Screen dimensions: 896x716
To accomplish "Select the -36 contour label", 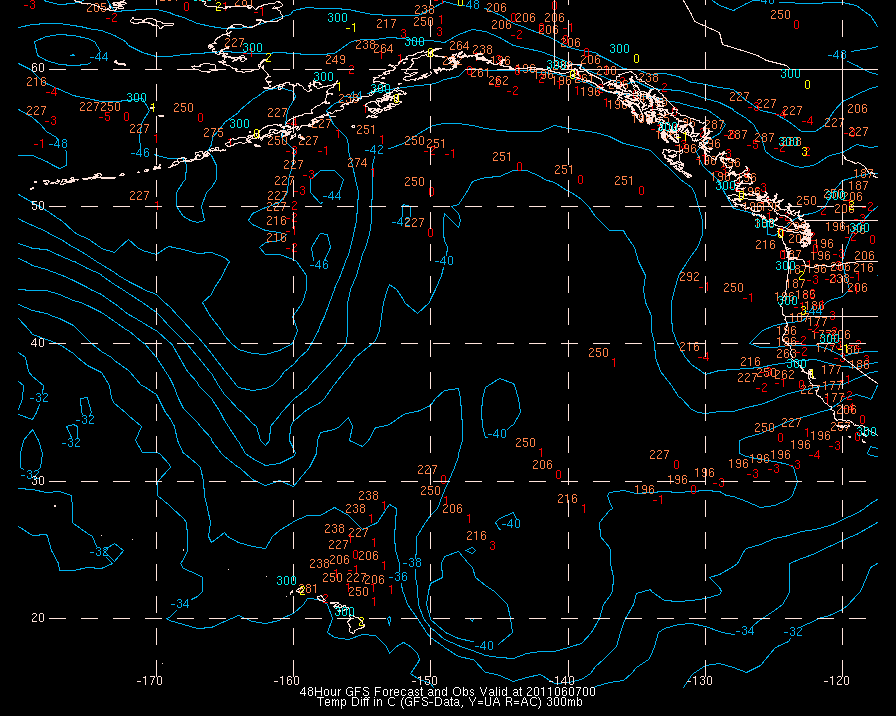I will click(x=399, y=577).
